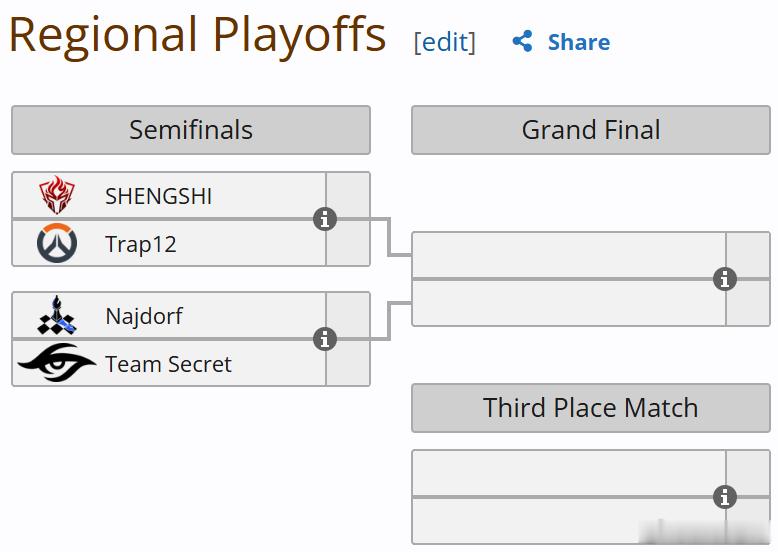The height and width of the screenshot is (552, 778).
Task: Select the SHENGSHI team name
Action: (158, 196)
